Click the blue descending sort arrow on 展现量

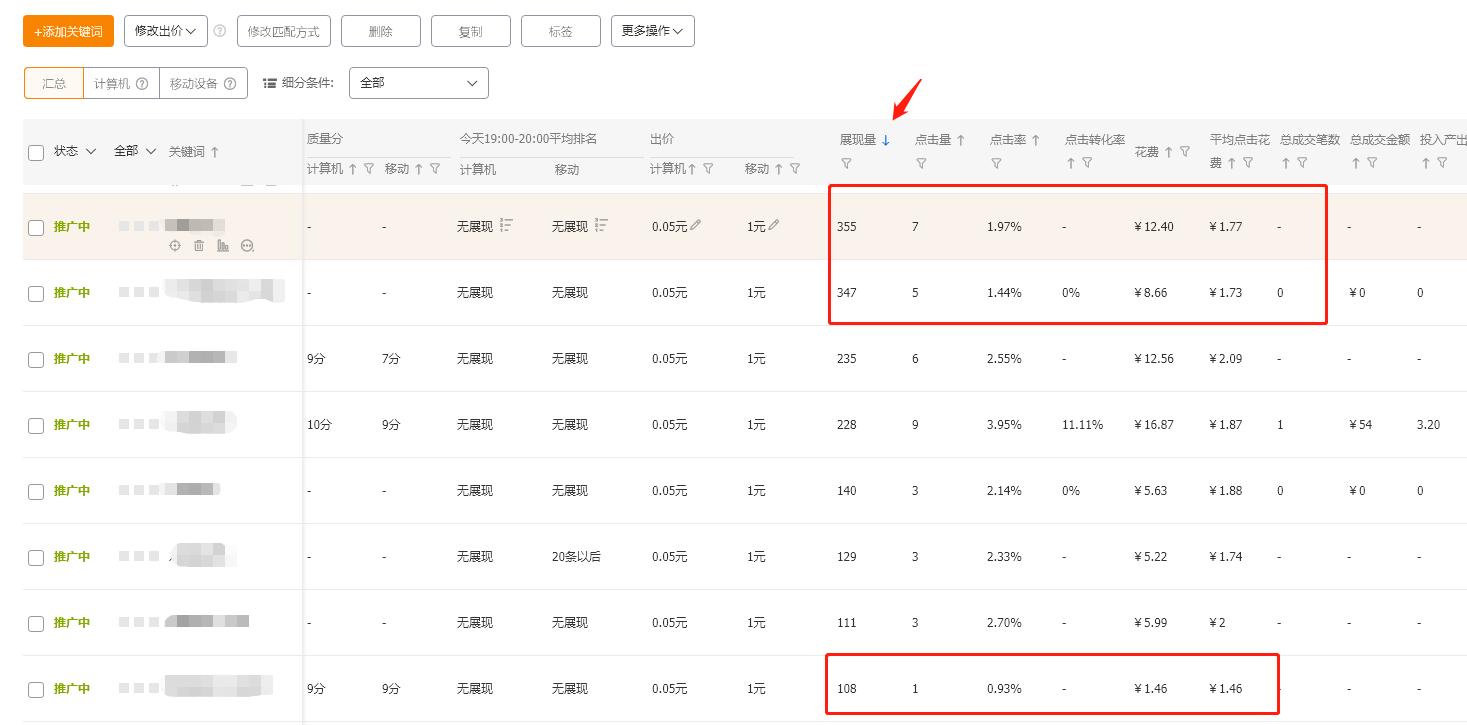pyautogui.click(x=886, y=140)
